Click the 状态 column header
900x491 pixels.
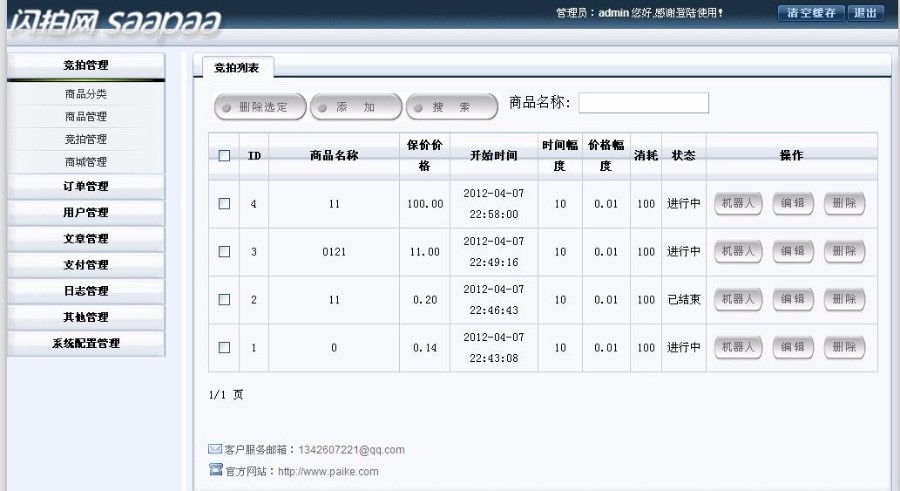(x=684, y=156)
